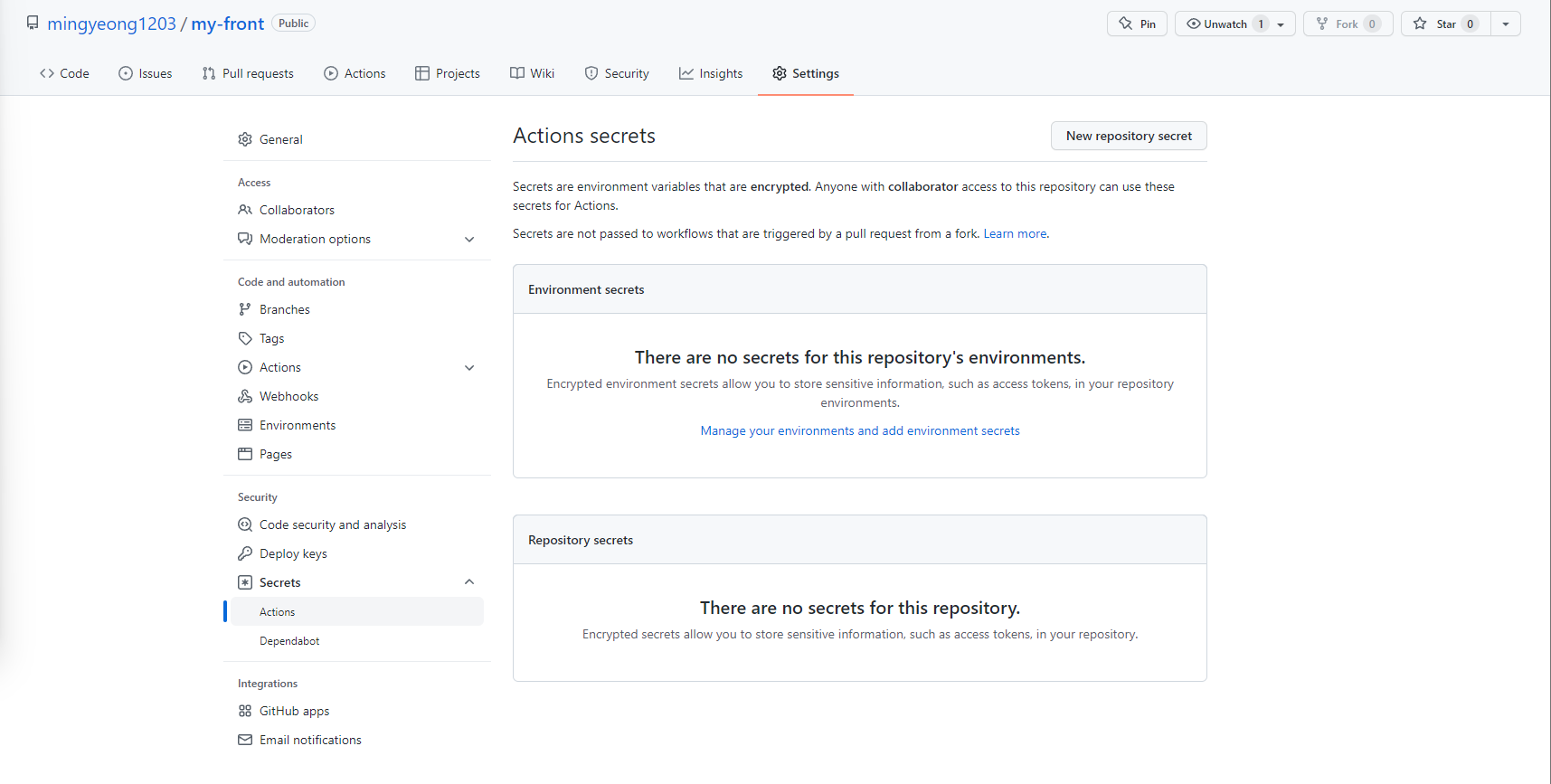Select Actions under Secrets in sidebar

(x=357, y=611)
